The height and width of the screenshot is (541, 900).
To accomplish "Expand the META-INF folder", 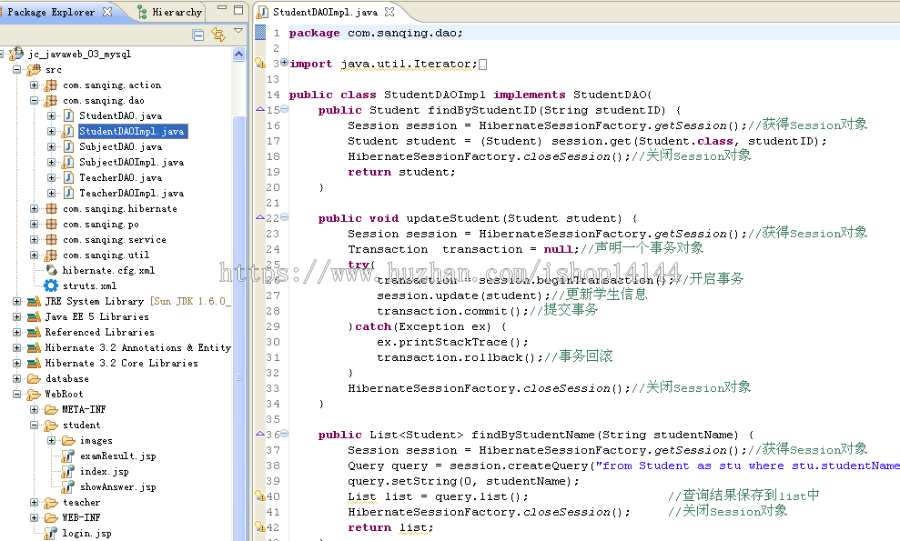I will tap(34, 410).
